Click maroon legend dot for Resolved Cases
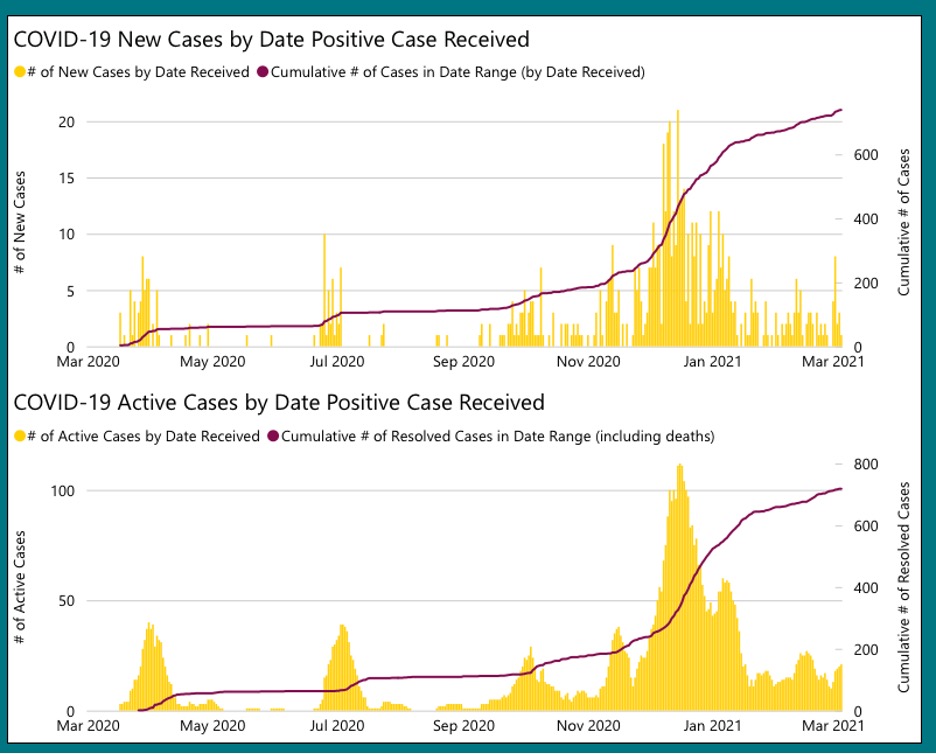The width and height of the screenshot is (936, 754). pyautogui.click(x=274, y=436)
